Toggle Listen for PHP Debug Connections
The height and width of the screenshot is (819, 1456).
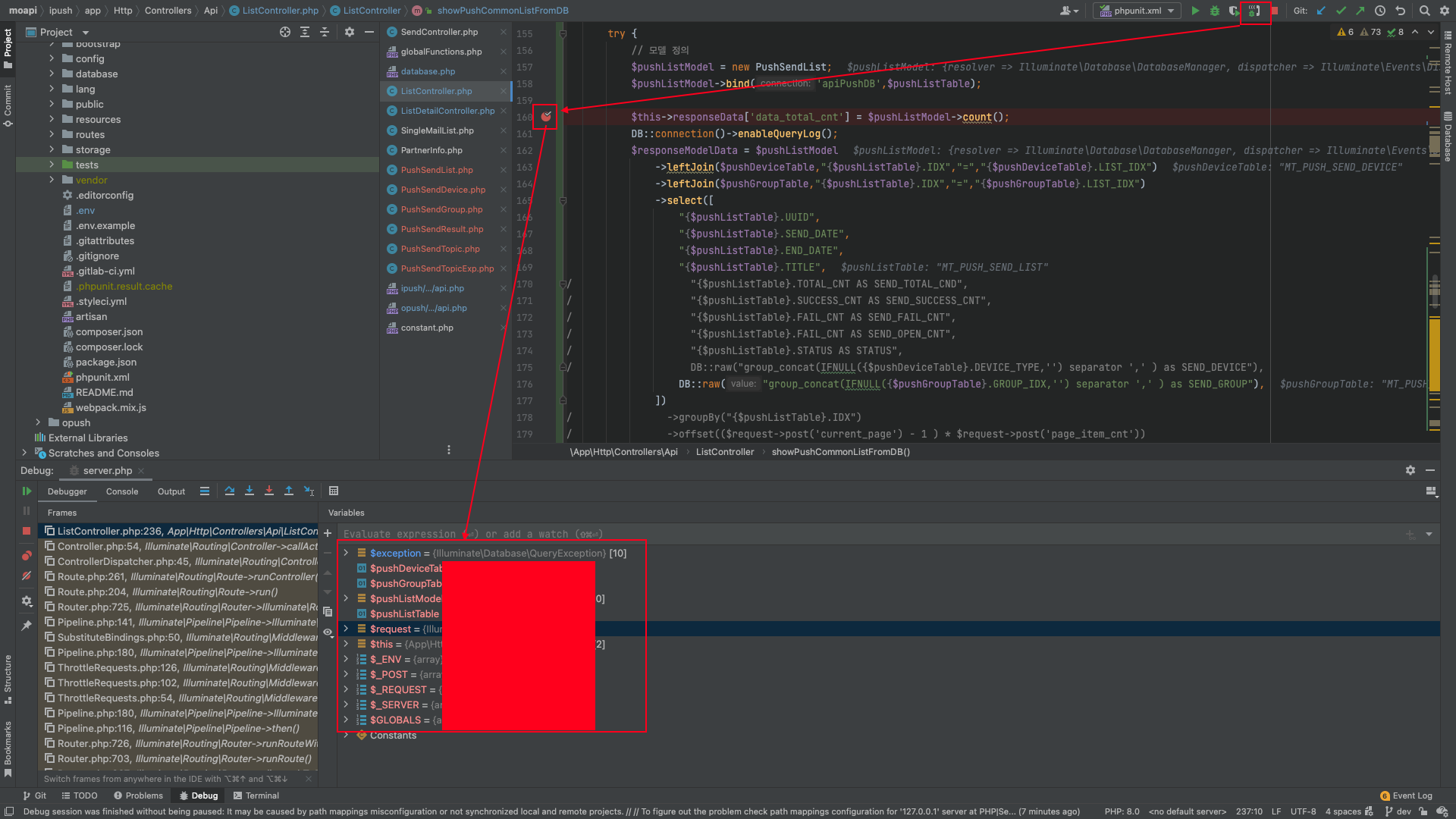pyautogui.click(x=1255, y=11)
